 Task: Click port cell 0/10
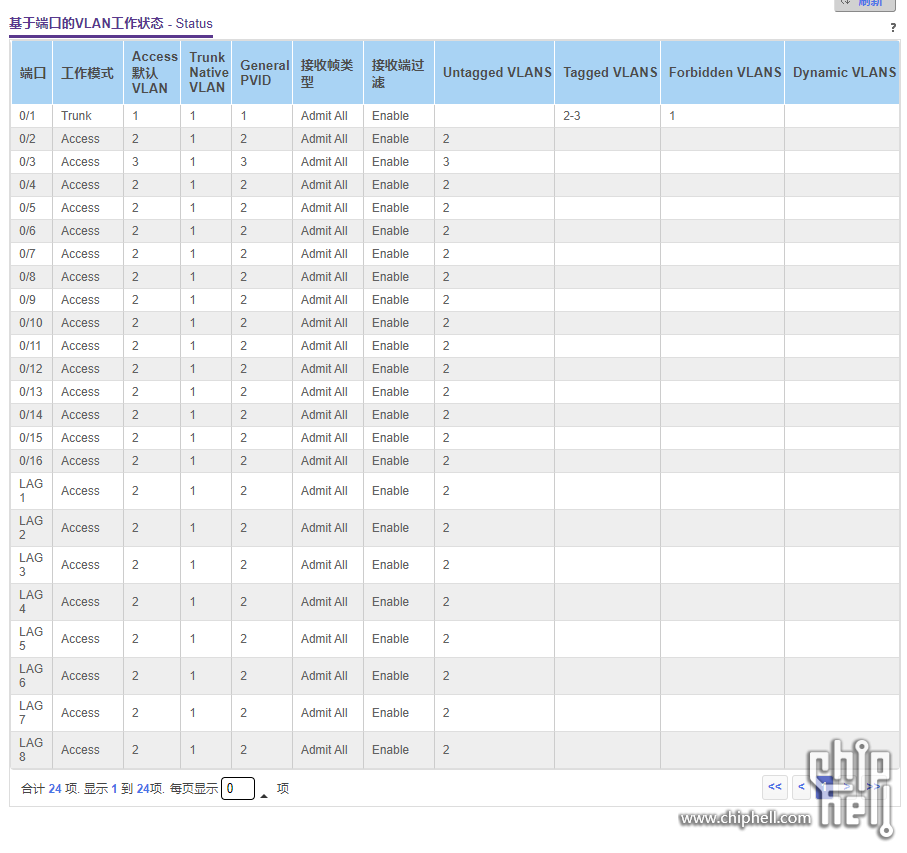pos(31,323)
